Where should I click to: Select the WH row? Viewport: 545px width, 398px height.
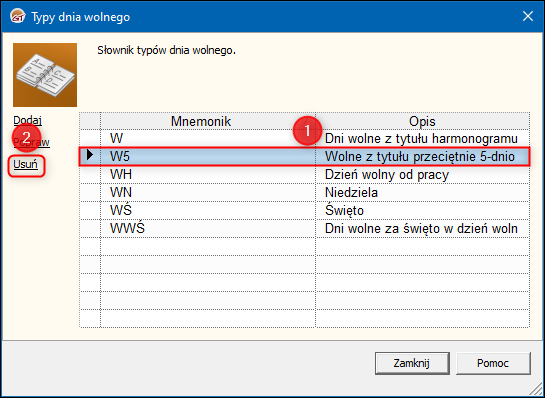pyautogui.click(x=304, y=174)
